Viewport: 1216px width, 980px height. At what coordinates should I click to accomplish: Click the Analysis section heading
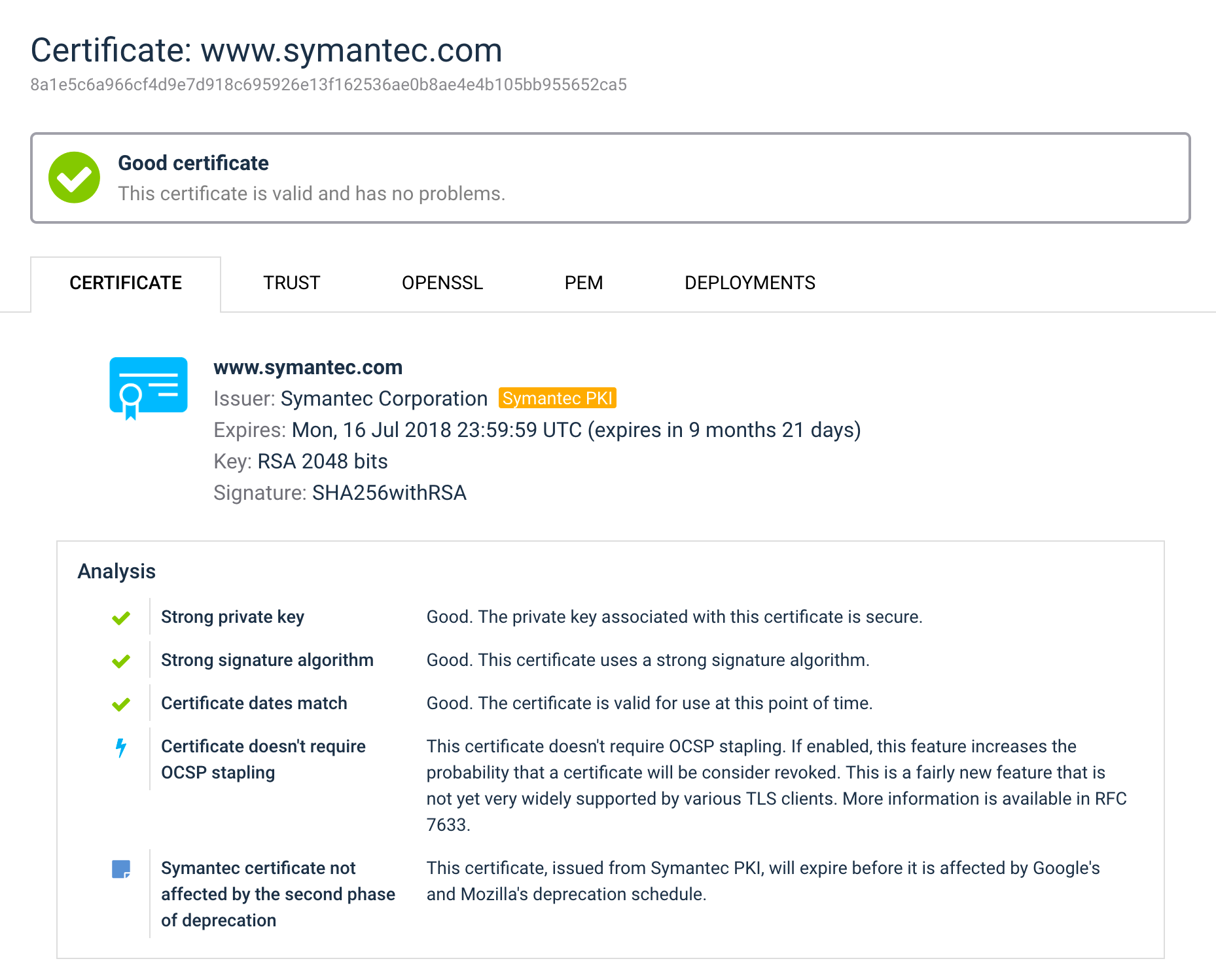point(116,571)
